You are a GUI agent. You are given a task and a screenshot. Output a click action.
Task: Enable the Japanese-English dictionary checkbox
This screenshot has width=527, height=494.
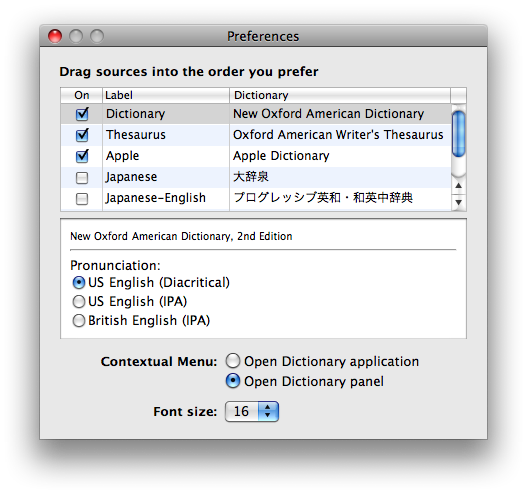tap(82, 199)
